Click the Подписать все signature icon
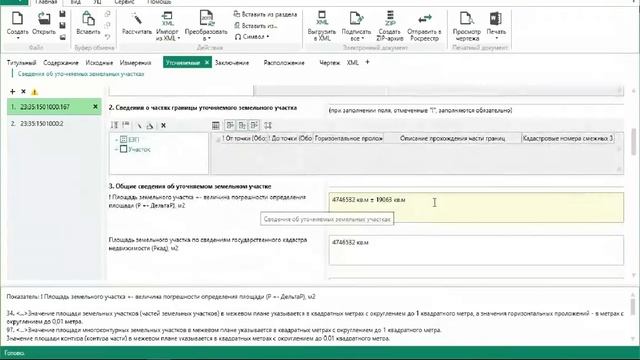Screen dimensions: 640x360 pos(356,19)
